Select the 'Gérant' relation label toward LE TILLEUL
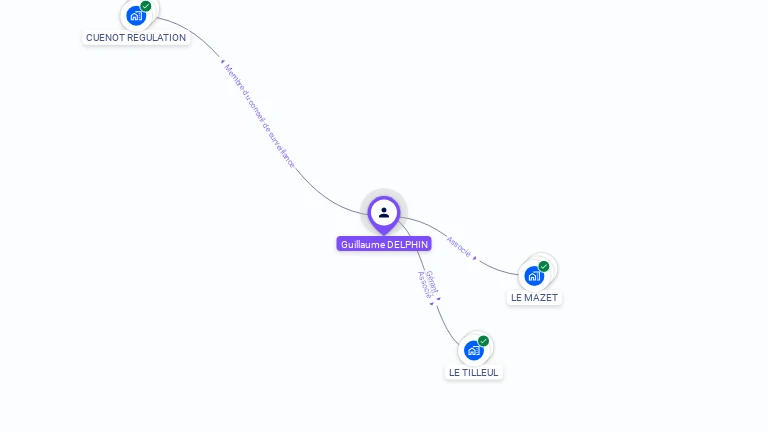 [432, 283]
